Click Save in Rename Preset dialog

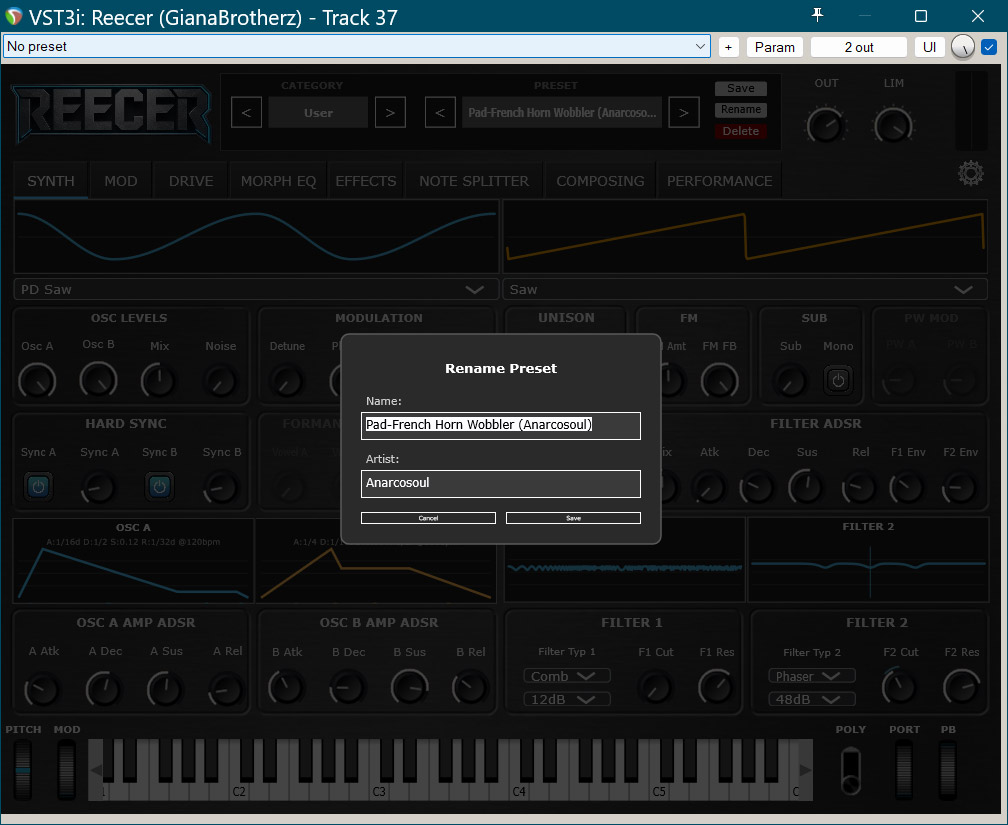click(573, 518)
